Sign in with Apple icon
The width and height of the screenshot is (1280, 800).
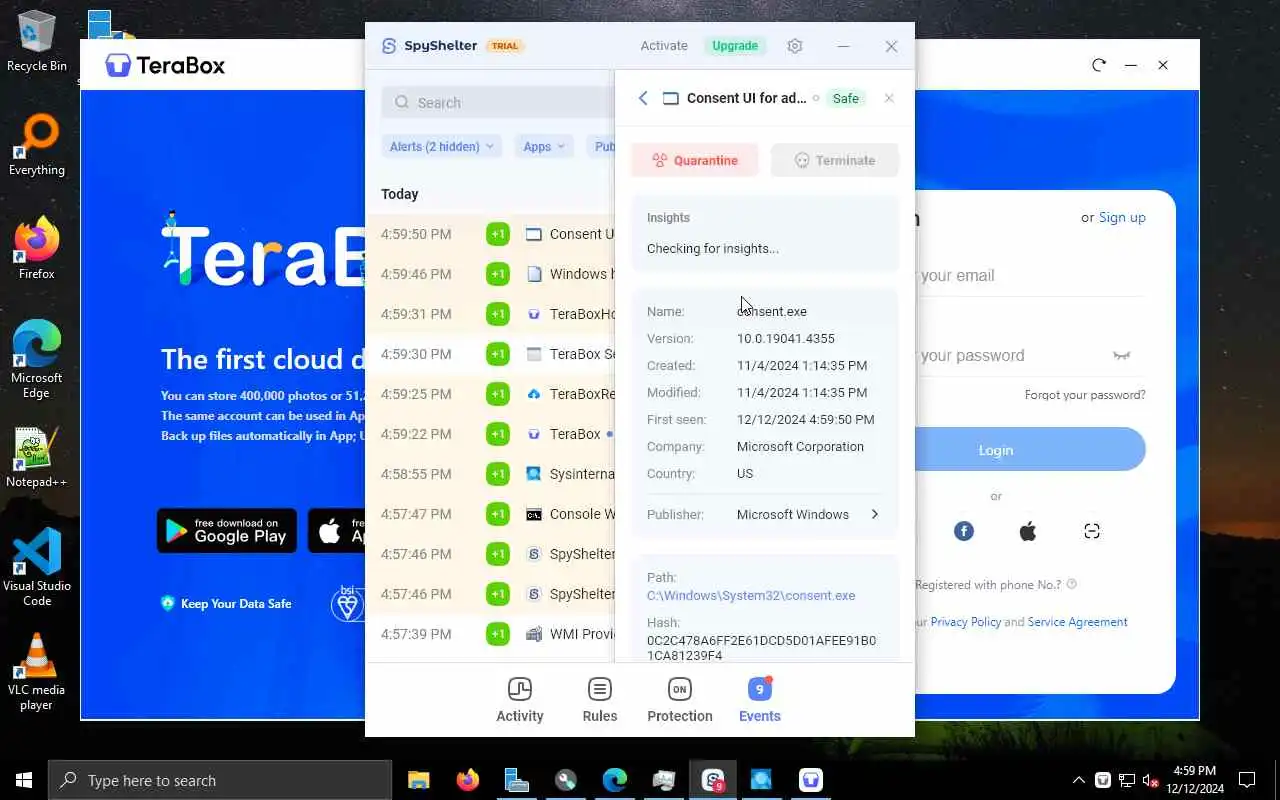(x=1028, y=531)
